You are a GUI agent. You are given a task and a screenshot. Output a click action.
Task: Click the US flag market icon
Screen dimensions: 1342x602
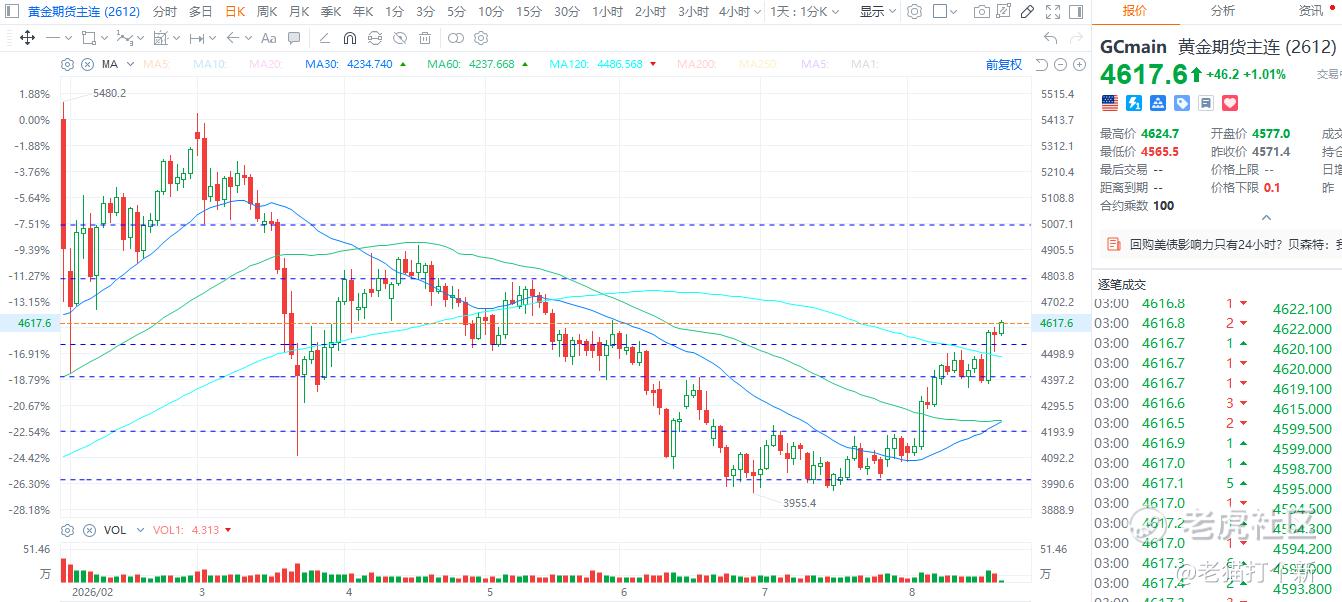tap(1110, 103)
